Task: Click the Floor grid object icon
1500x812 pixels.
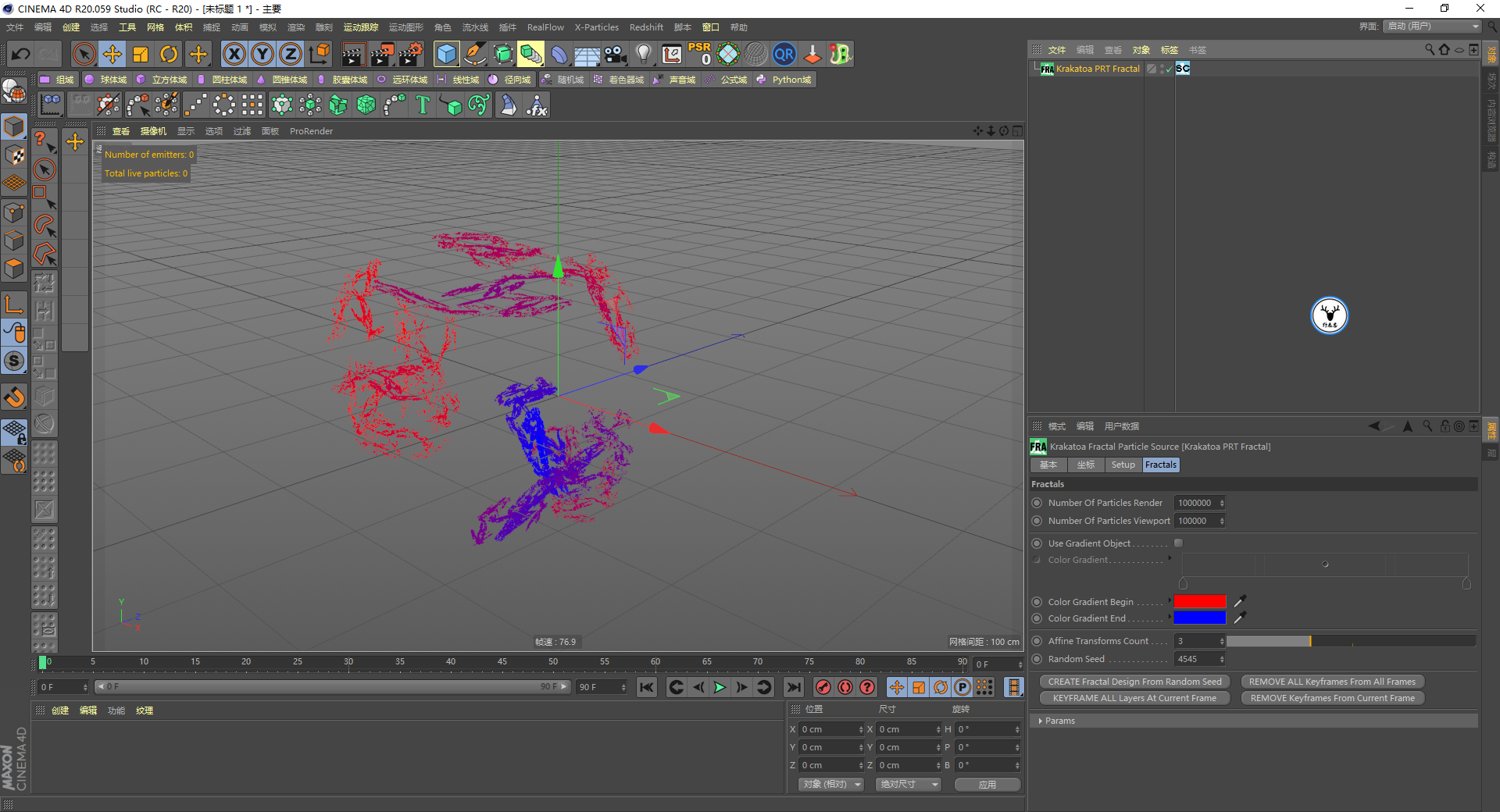Action: pyautogui.click(x=587, y=54)
